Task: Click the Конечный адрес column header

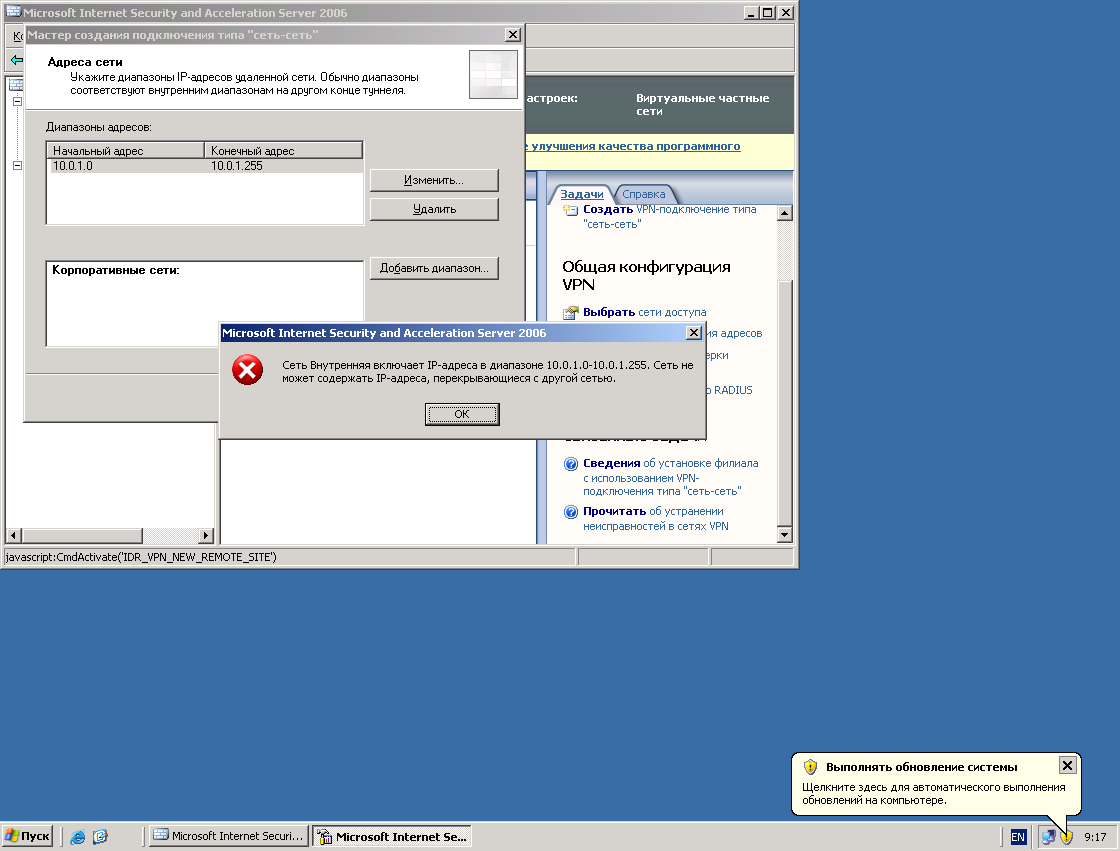Action: 284,151
